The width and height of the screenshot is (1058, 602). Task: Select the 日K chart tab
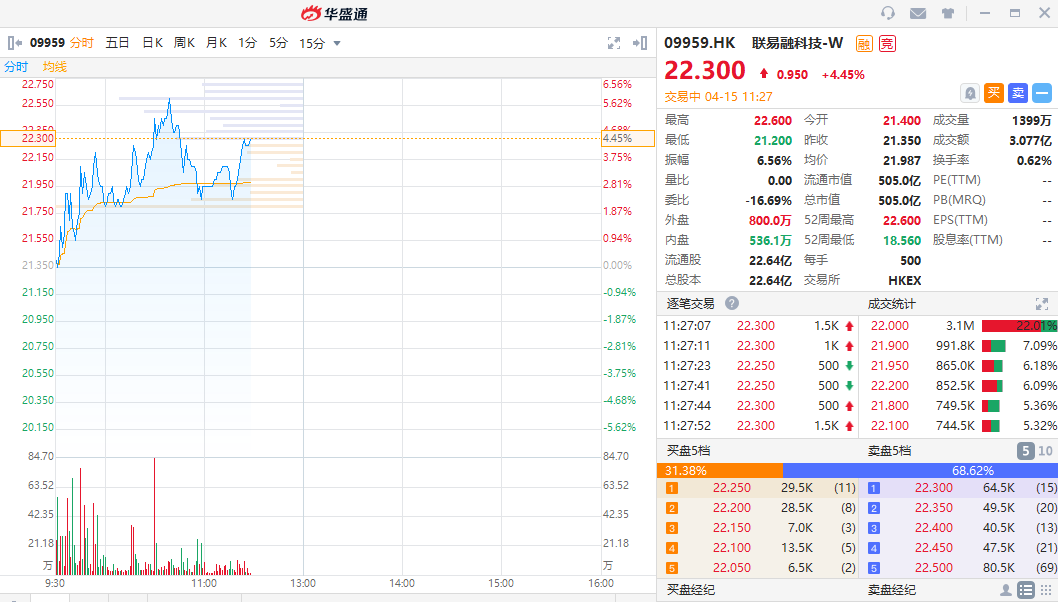point(152,43)
